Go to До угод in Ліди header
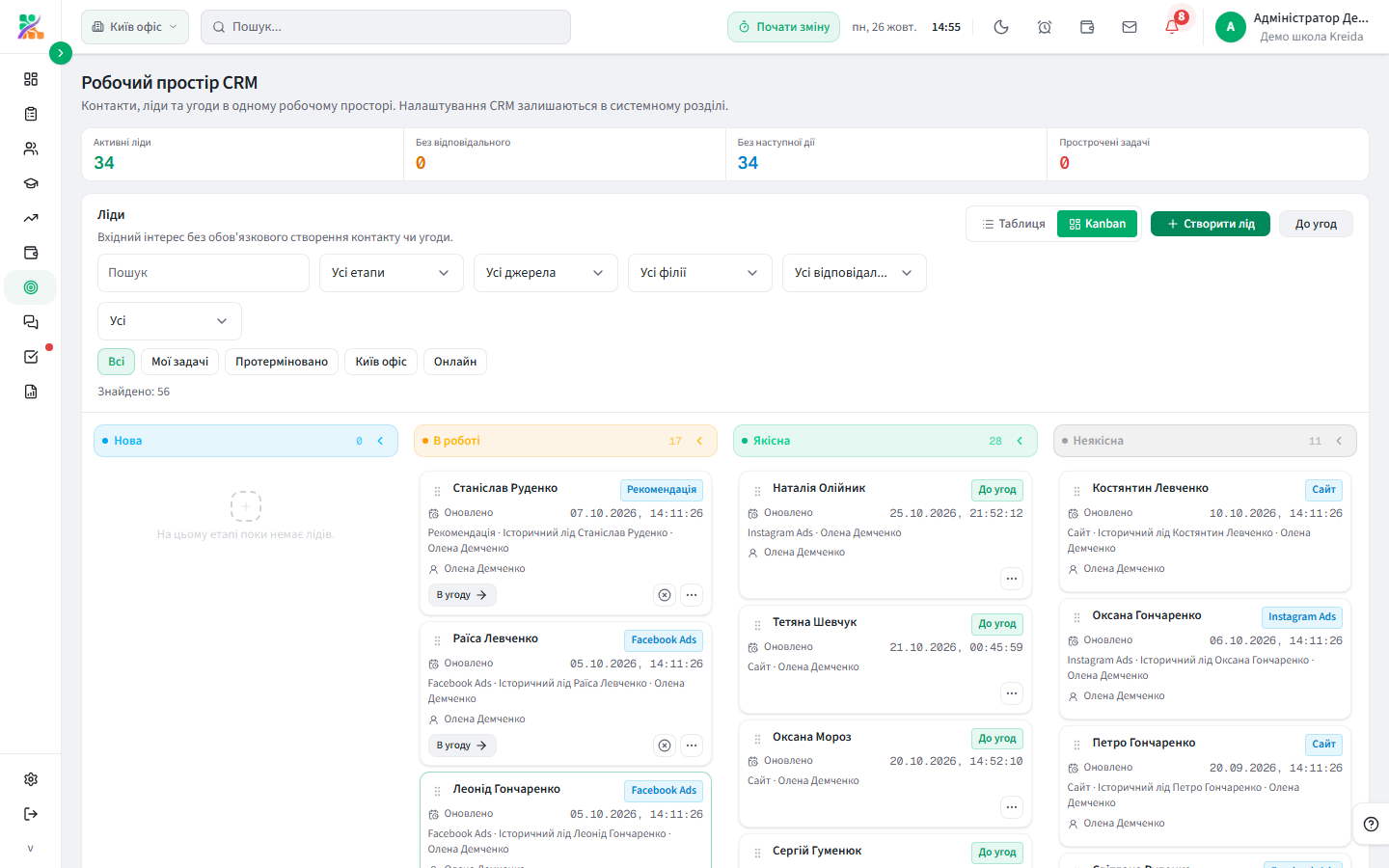 click(x=1316, y=224)
